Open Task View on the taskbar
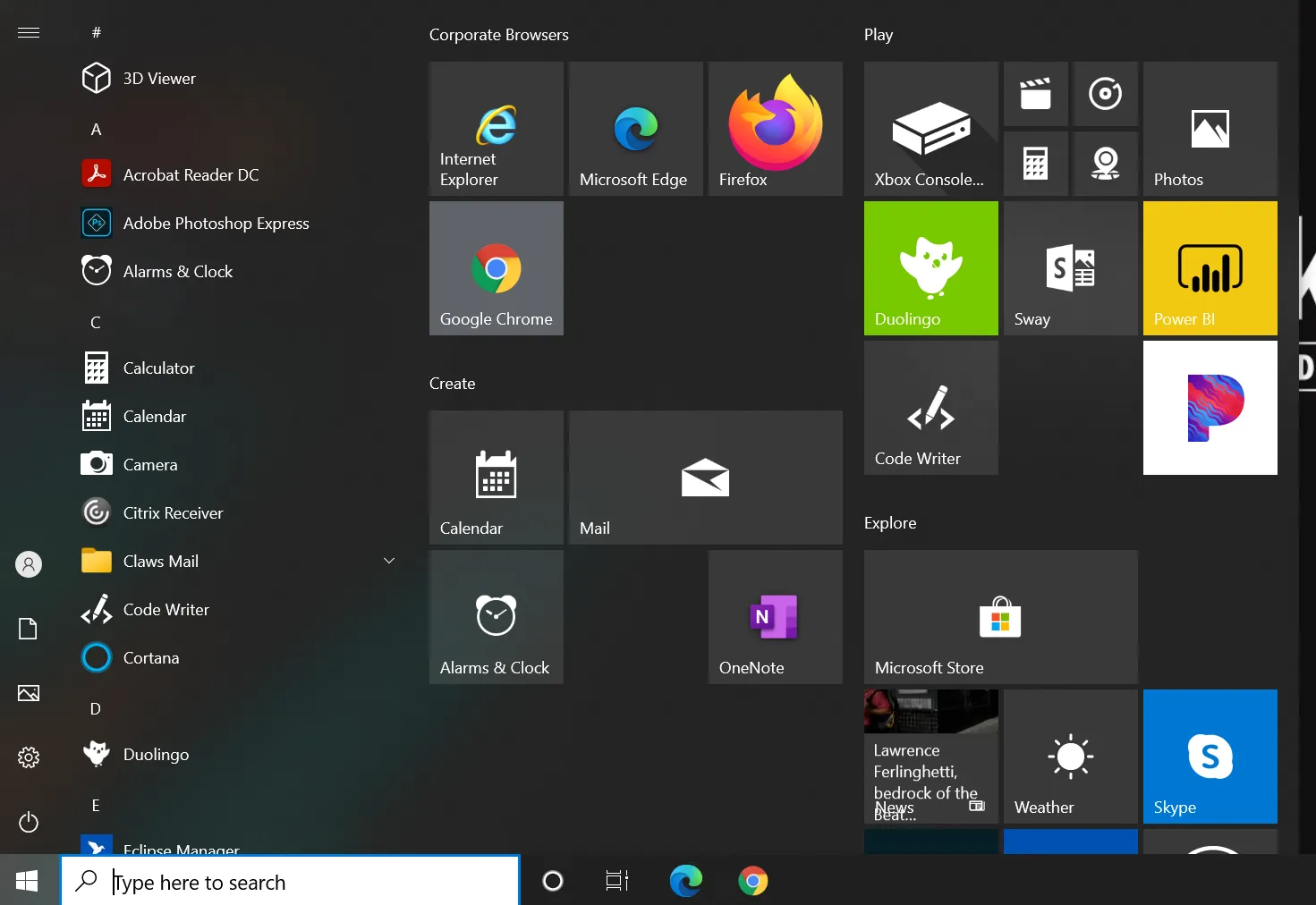The width and height of the screenshot is (1316, 905). tap(617, 881)
